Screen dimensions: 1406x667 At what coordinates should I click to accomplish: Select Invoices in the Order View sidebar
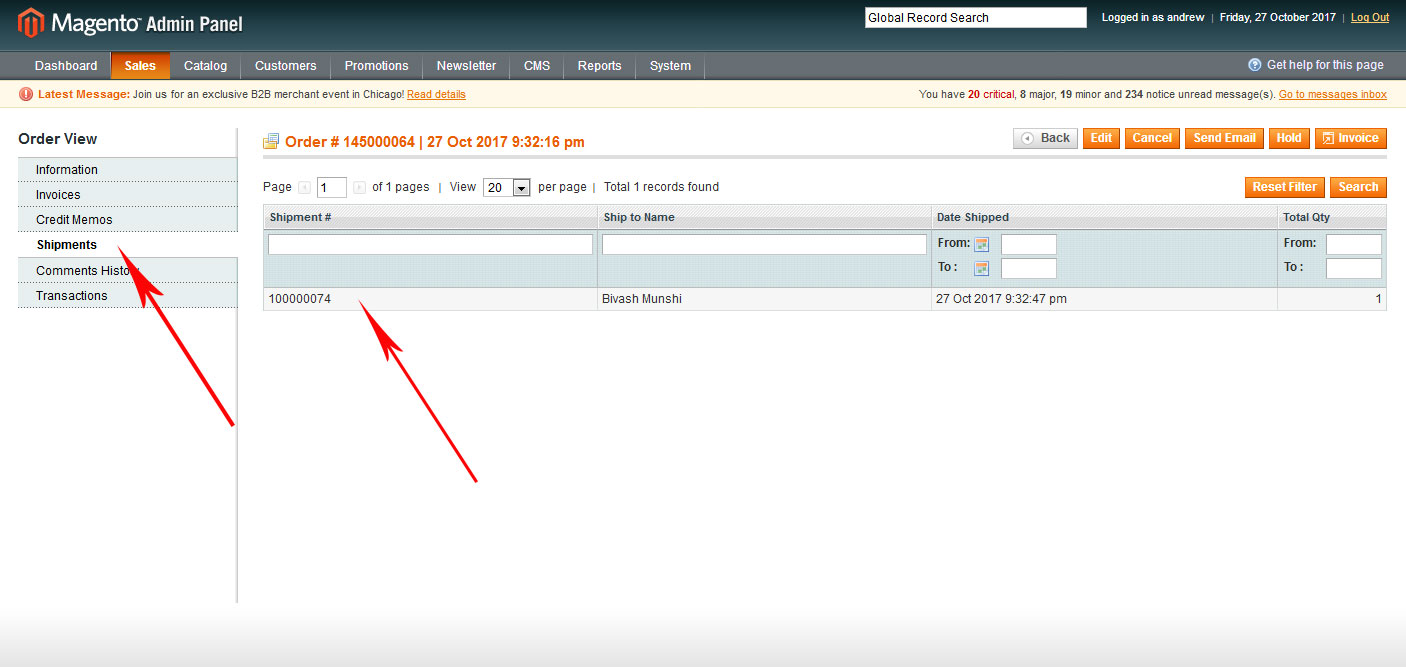coord(60,194)
